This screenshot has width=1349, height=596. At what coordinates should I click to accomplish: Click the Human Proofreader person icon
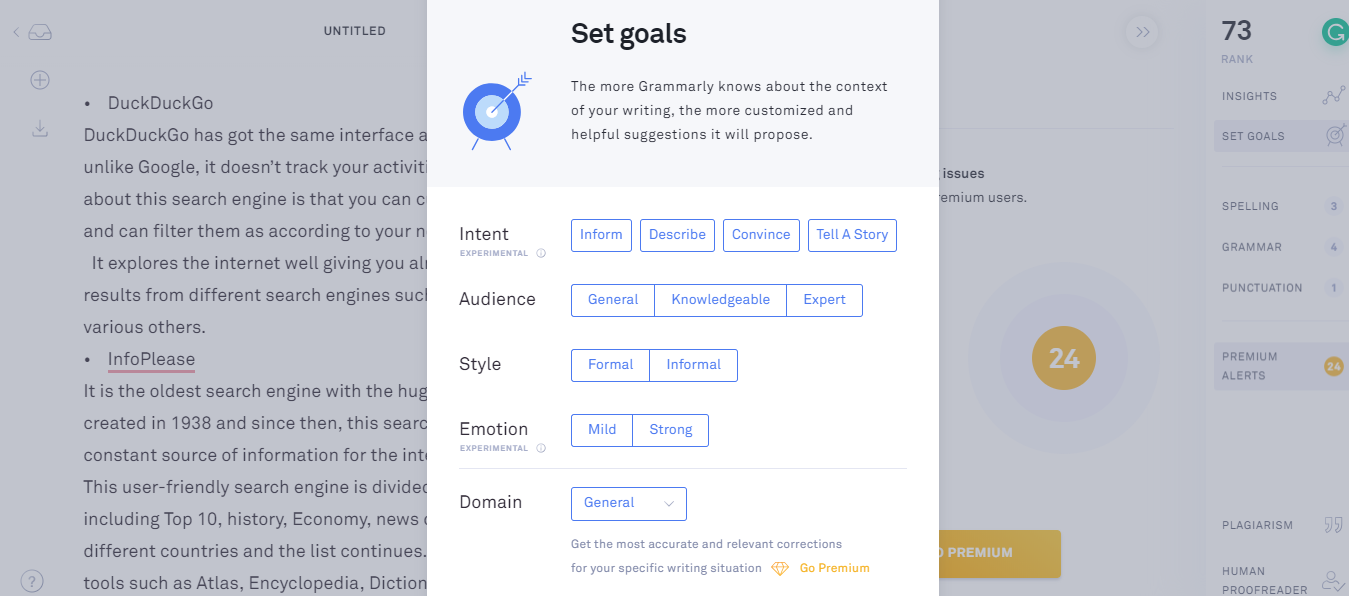click(1333, 580)
